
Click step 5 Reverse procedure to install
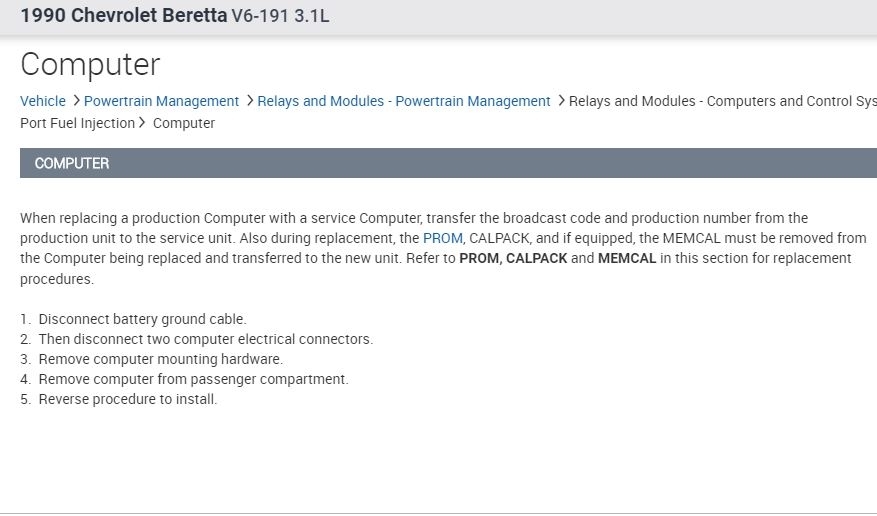click(x=127, y=399)
